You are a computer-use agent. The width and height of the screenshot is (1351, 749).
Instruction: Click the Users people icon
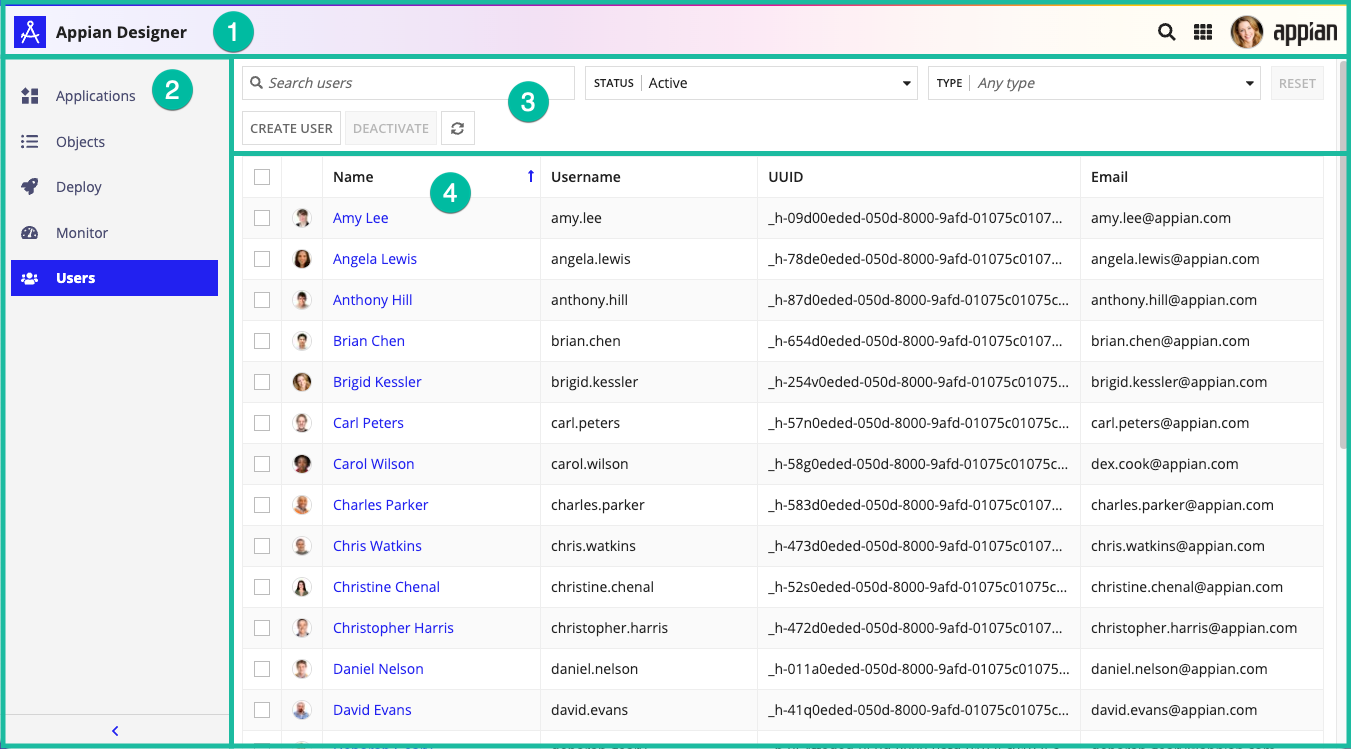(30, 278)
